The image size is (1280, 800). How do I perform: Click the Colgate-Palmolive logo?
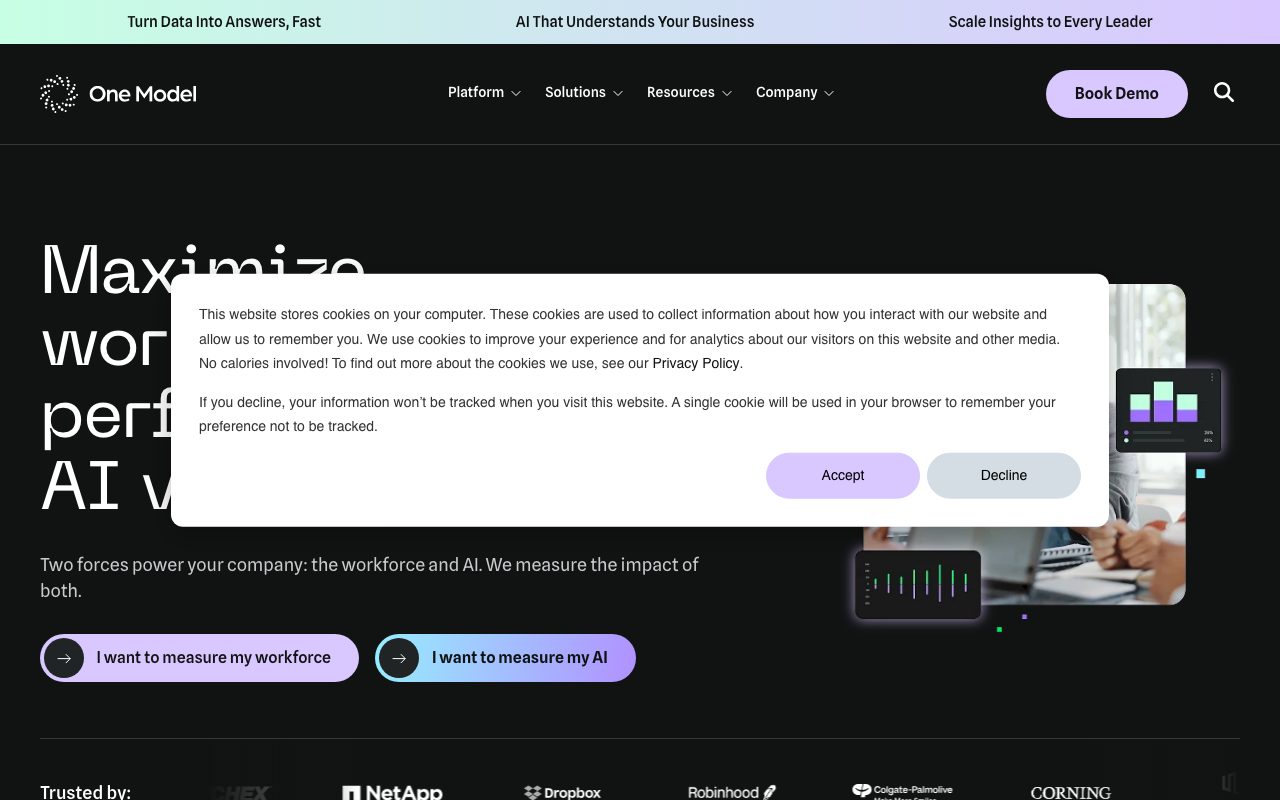tap(902, 791)
